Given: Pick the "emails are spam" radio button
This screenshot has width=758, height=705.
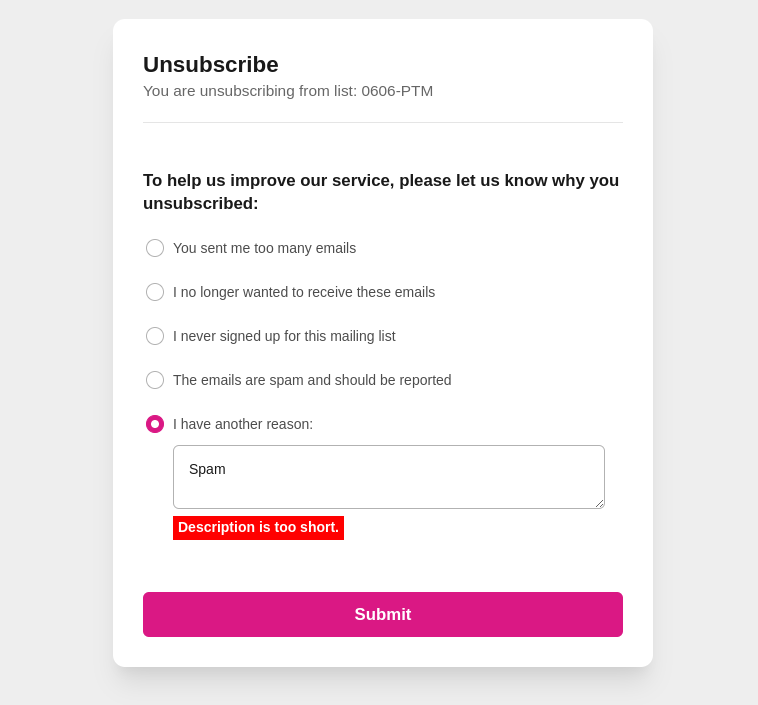Looking at the screenshot, I should [155, 380].
